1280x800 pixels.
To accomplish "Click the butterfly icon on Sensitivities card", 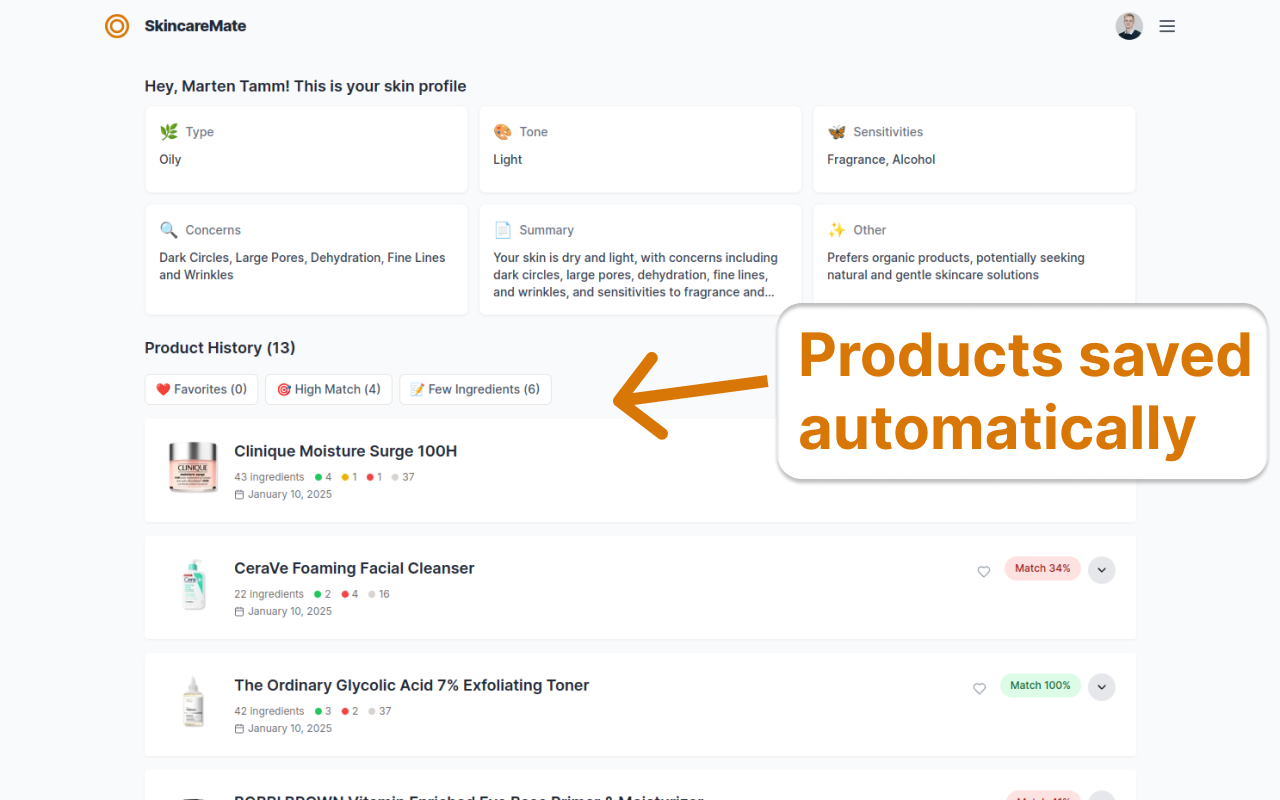I will click(x=837, y=132).
